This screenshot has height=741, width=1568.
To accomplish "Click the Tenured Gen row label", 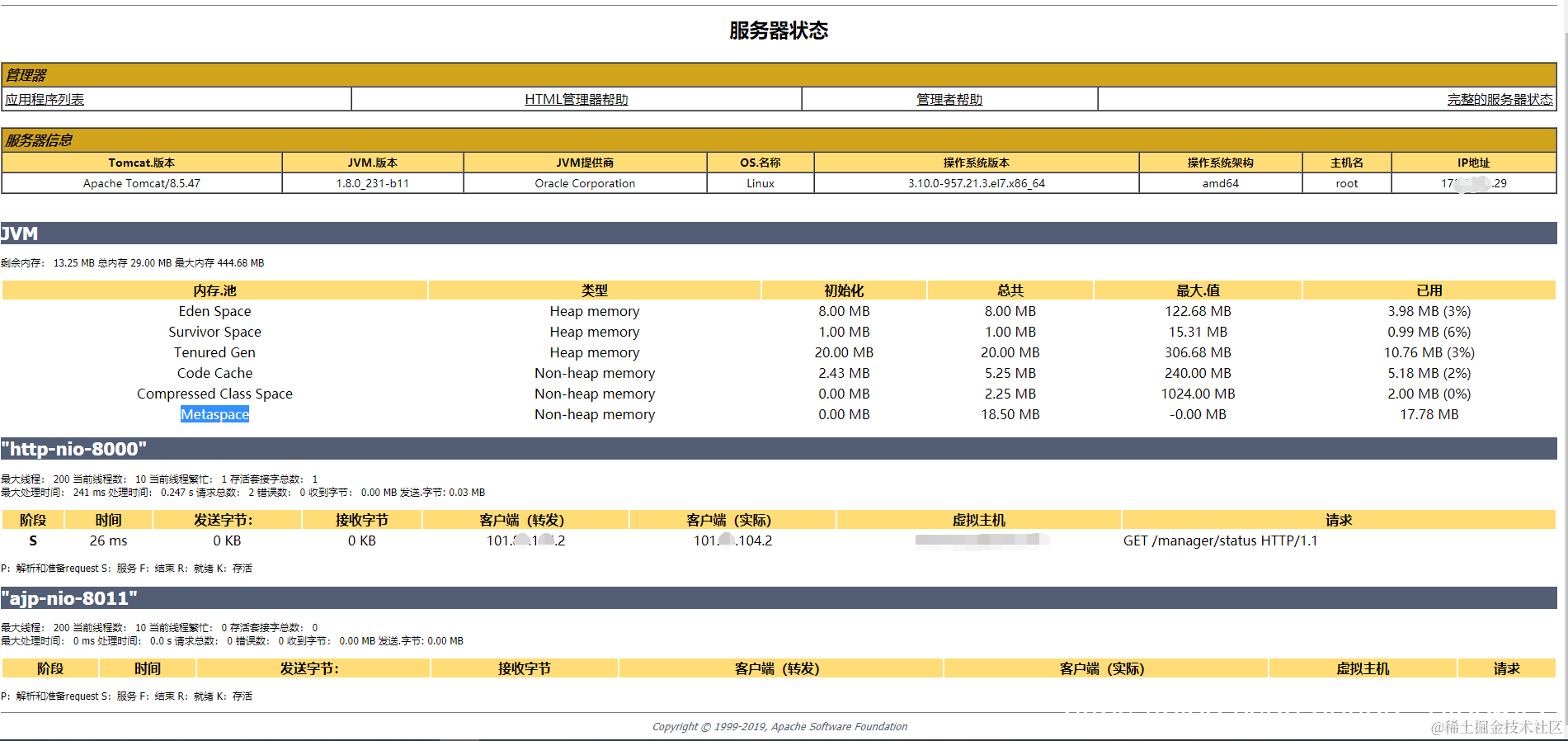I will [x=214, y=352].
